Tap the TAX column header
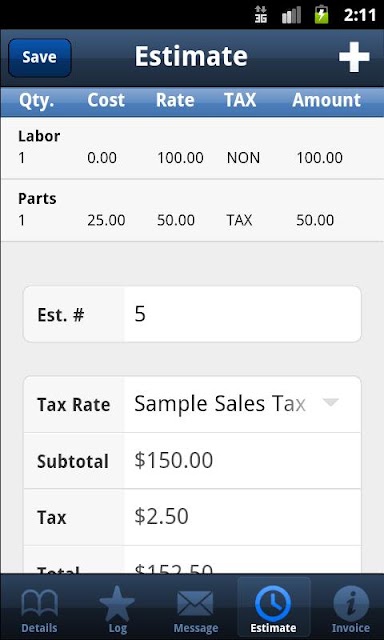The width and height of the screenshot is (384, 640). pos(240,100)
